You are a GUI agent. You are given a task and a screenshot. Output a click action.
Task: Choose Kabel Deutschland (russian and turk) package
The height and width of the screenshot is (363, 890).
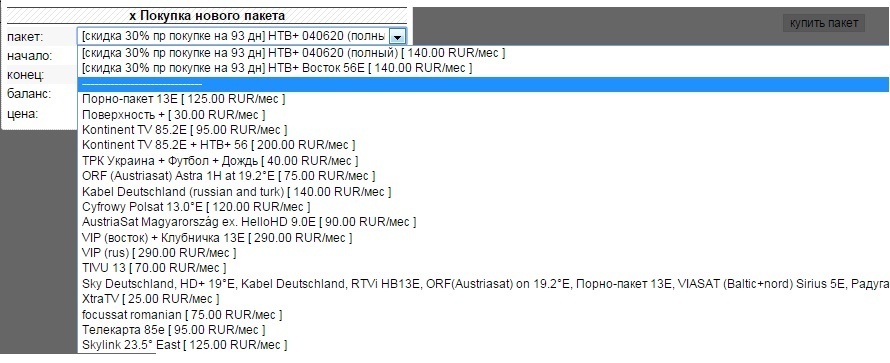coord(482,192)
